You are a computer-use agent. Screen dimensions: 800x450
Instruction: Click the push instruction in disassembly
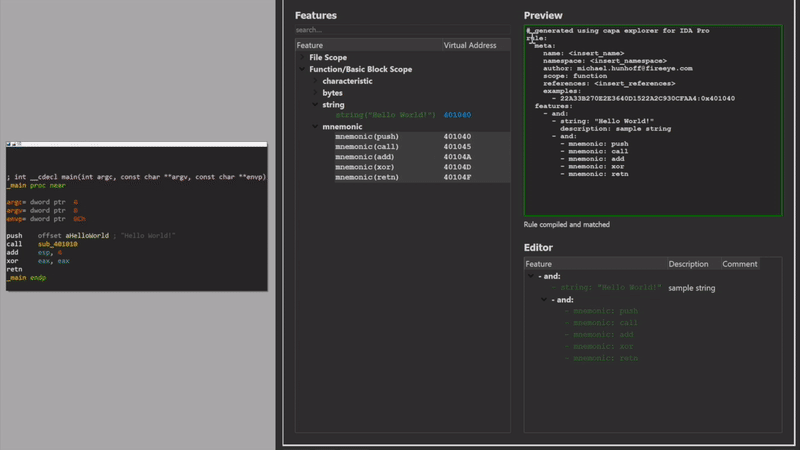[14, 236]
